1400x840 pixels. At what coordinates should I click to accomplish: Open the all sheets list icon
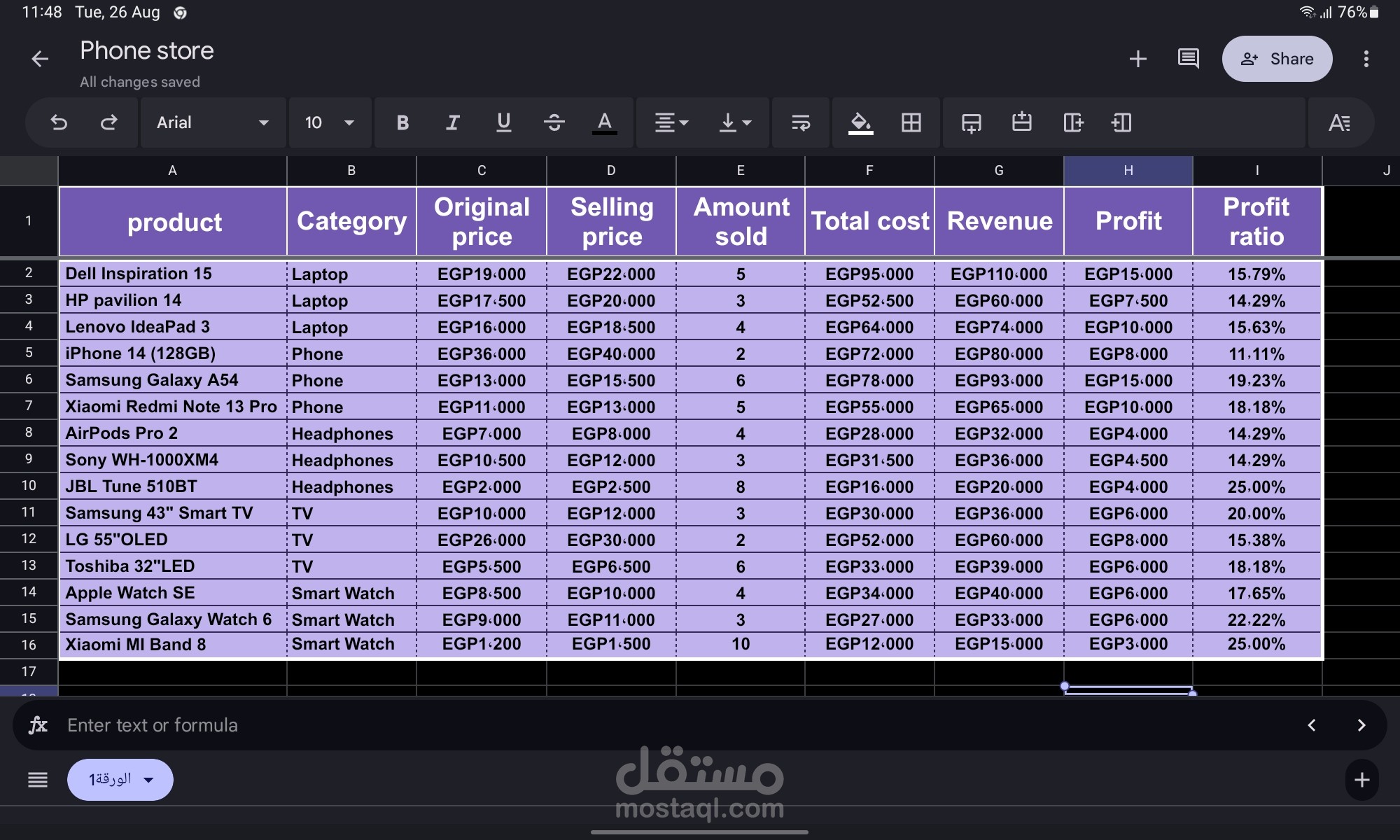[38, 780]
